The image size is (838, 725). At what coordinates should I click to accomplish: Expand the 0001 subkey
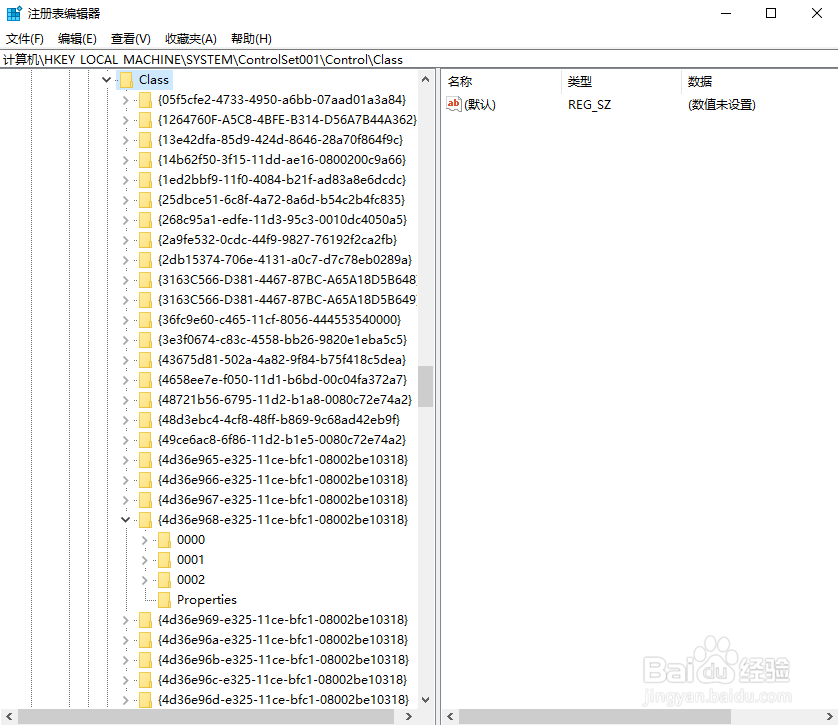pyautogui.click(x=144, y=560)
